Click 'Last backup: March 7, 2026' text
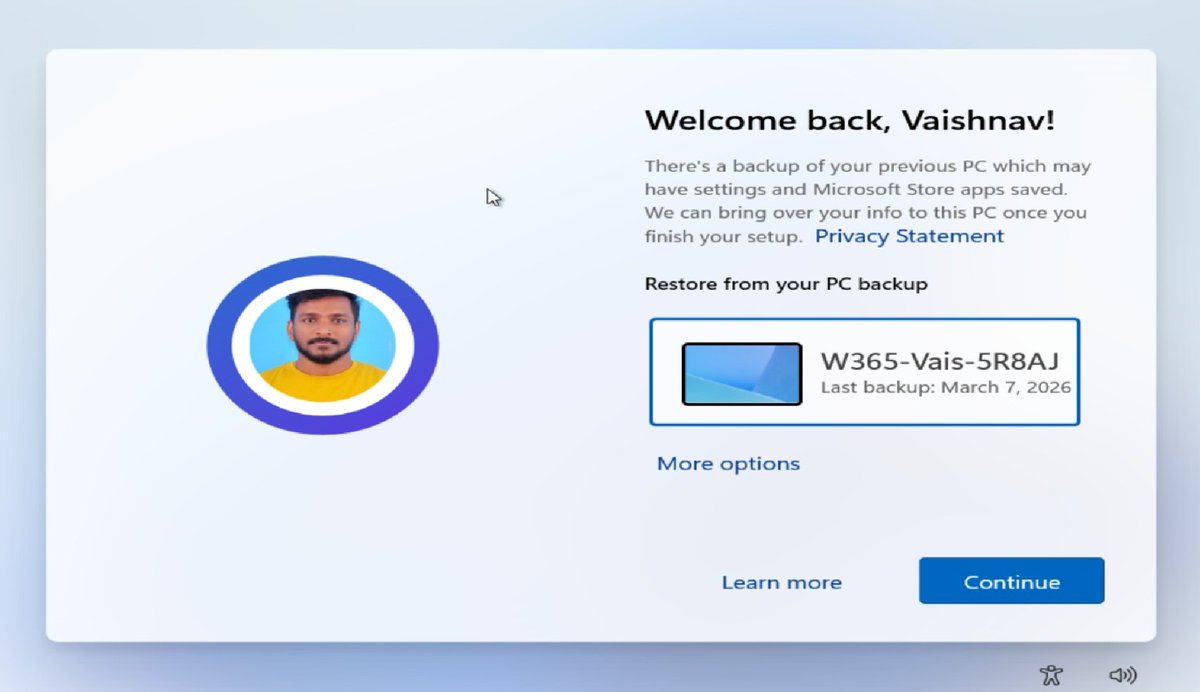 [x=946, y=387]
